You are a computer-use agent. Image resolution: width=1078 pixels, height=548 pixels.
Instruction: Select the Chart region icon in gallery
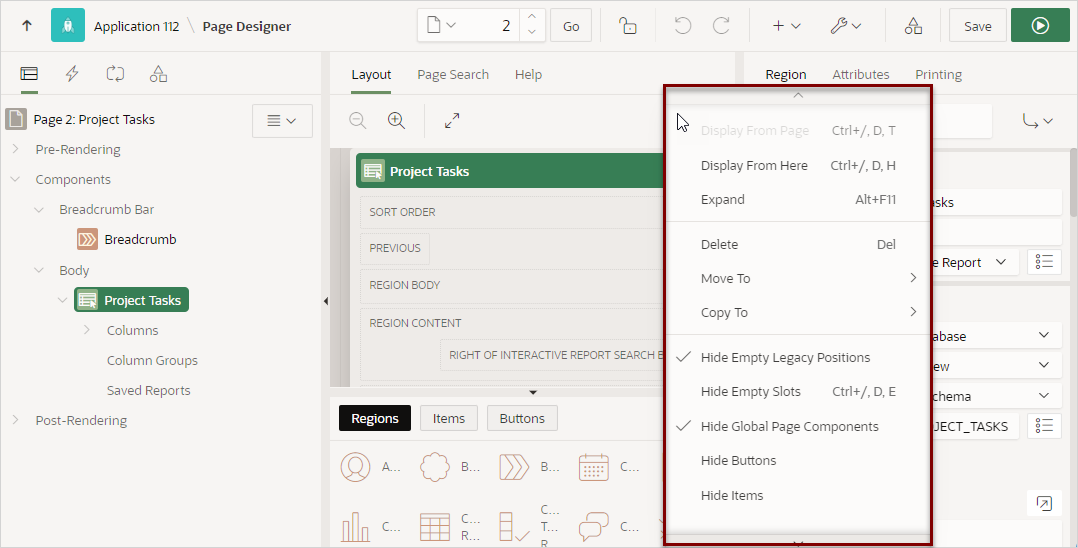pyautogui.click(x=355, y=527)
